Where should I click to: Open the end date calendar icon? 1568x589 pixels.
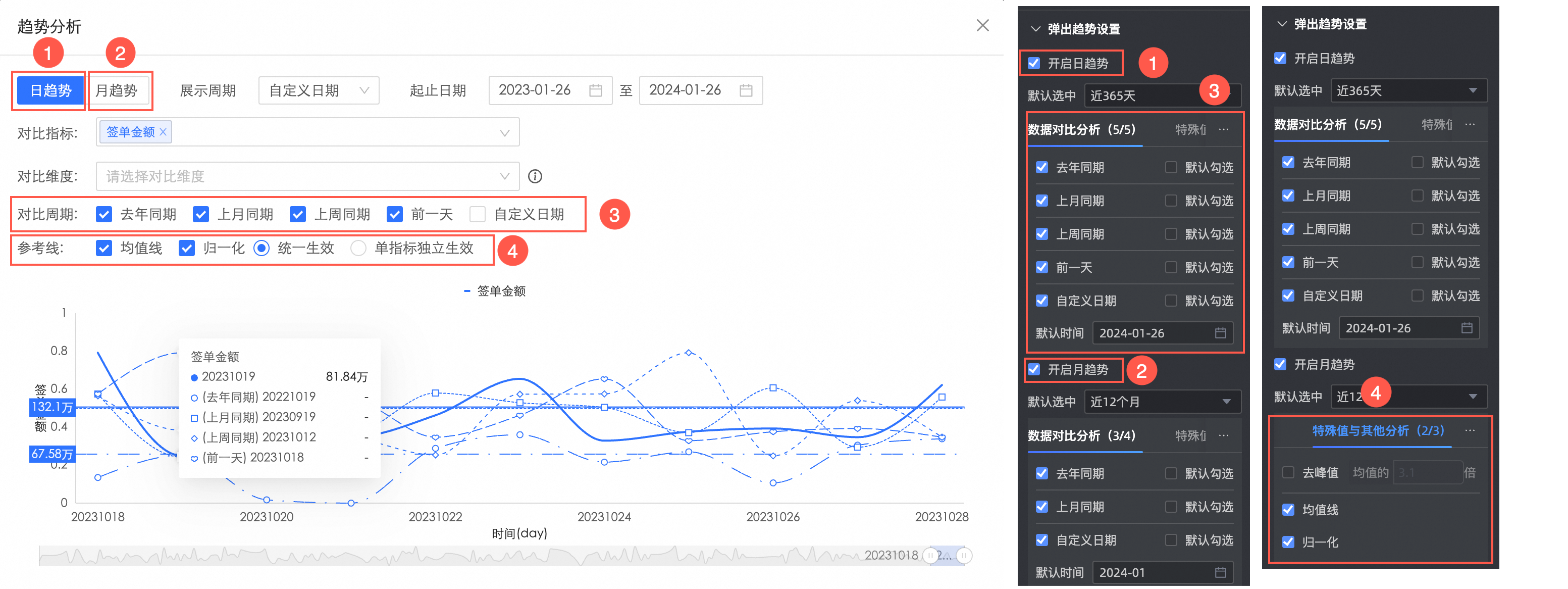pos(746,91)
